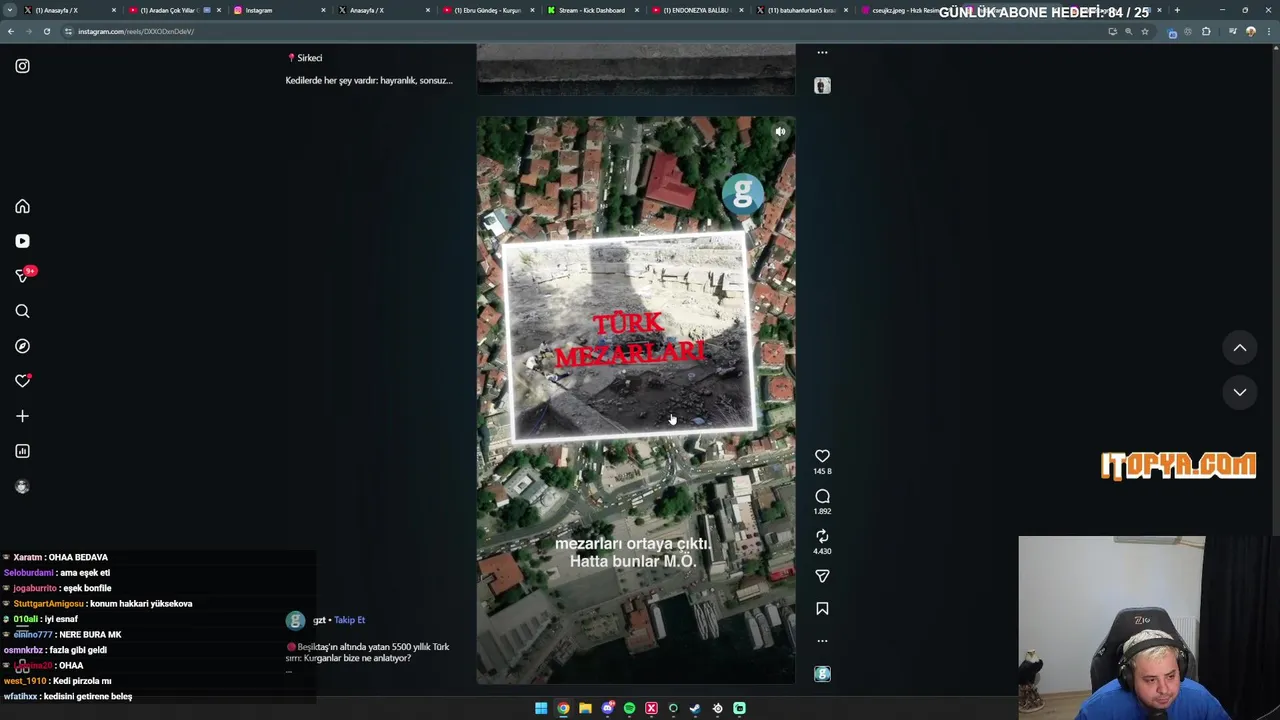Click the browser back arrow

11,31
